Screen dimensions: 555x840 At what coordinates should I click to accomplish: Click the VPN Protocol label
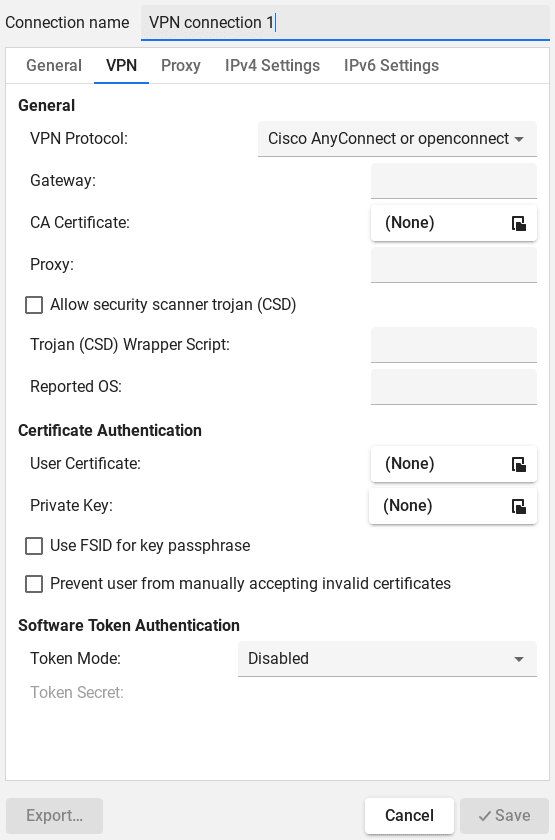click(x=79, y=139)
